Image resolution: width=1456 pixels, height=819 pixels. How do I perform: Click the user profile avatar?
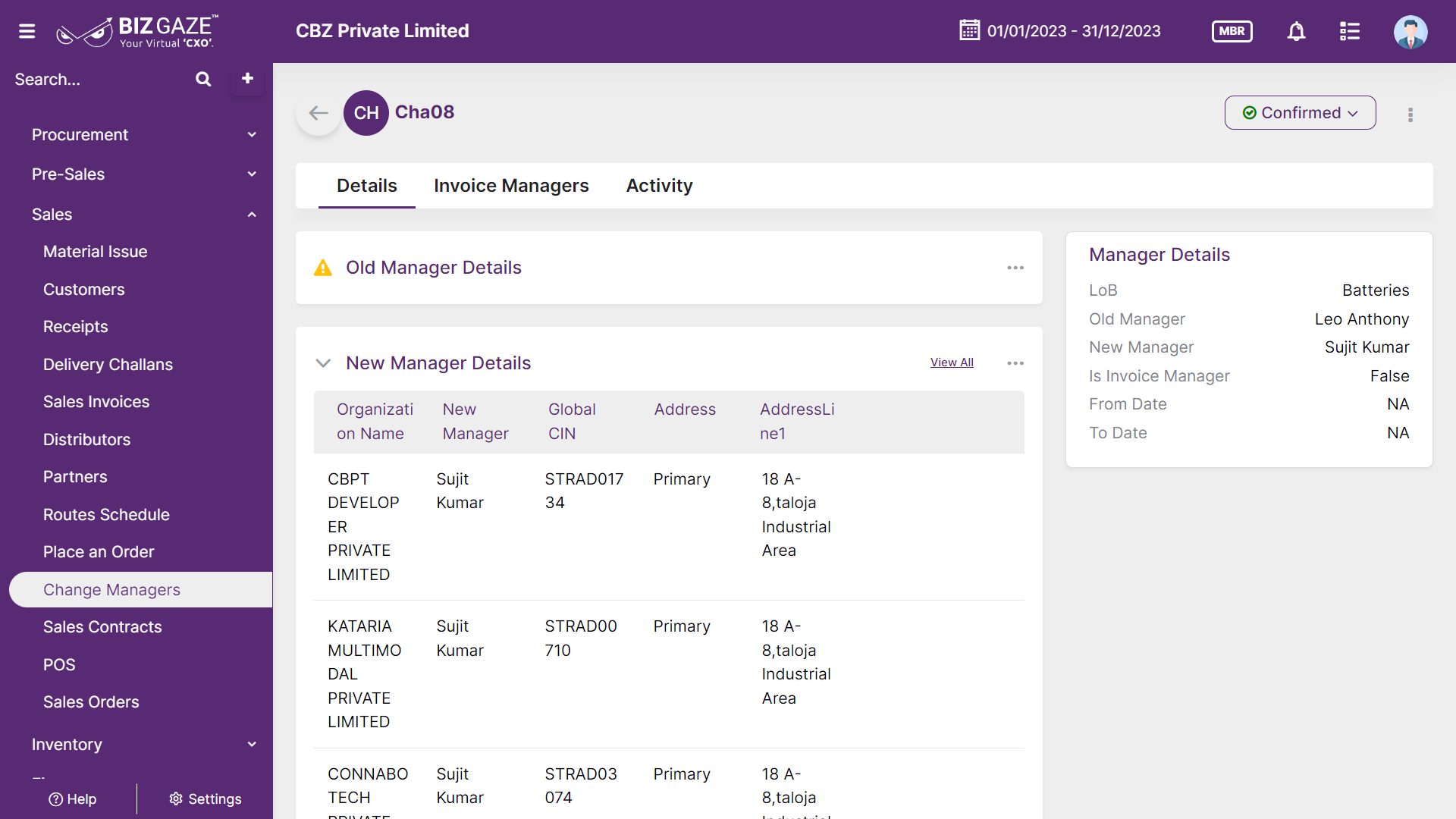tap(1410, 31)
